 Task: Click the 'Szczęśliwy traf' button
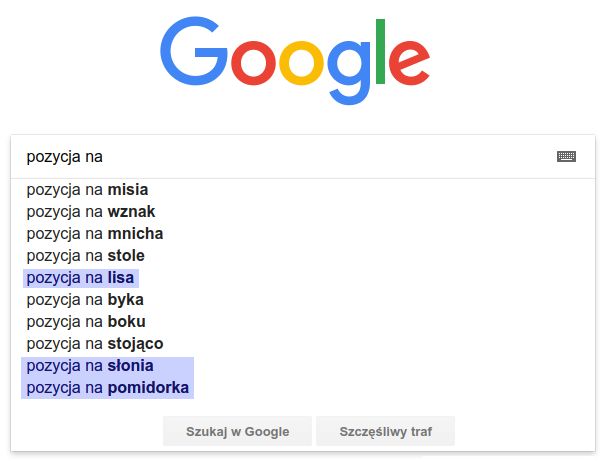[x=386, y=431]
